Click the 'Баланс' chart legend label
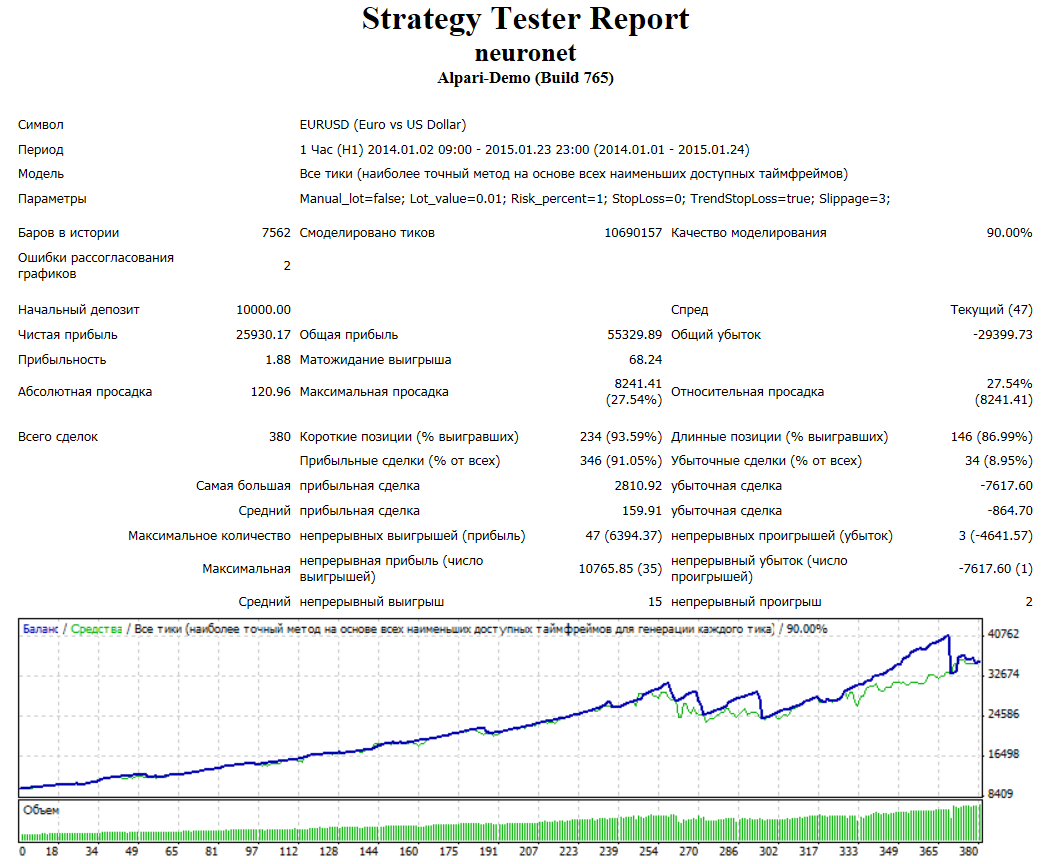 [41, 629]
